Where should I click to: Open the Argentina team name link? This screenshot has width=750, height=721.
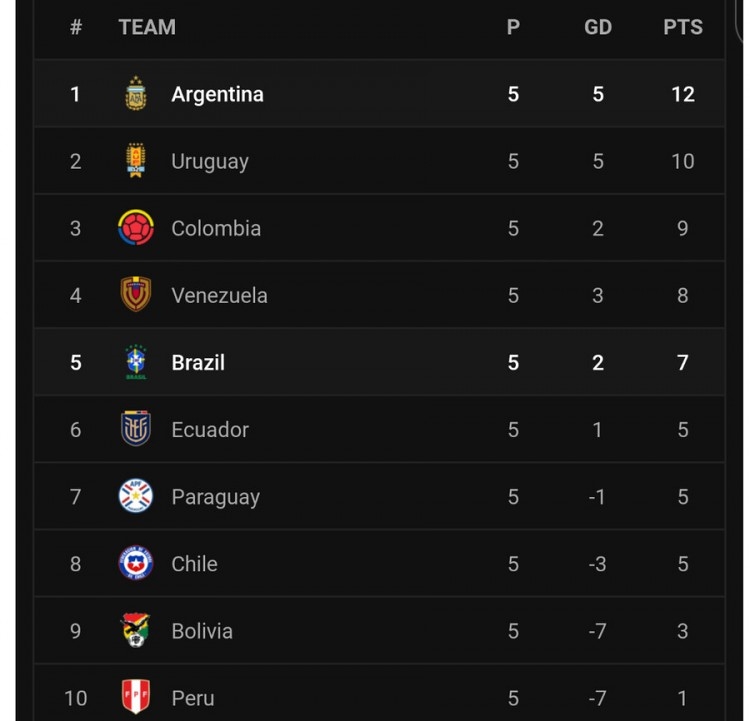218,94
